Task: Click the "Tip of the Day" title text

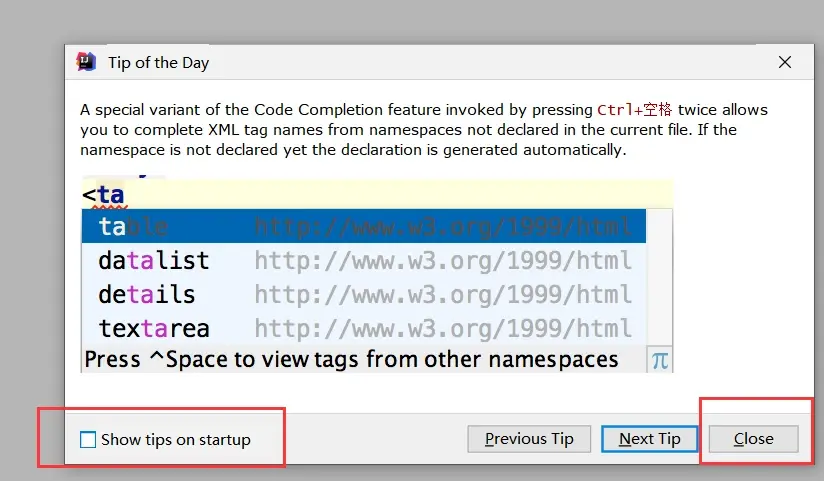Action: [x=158, y=63]
